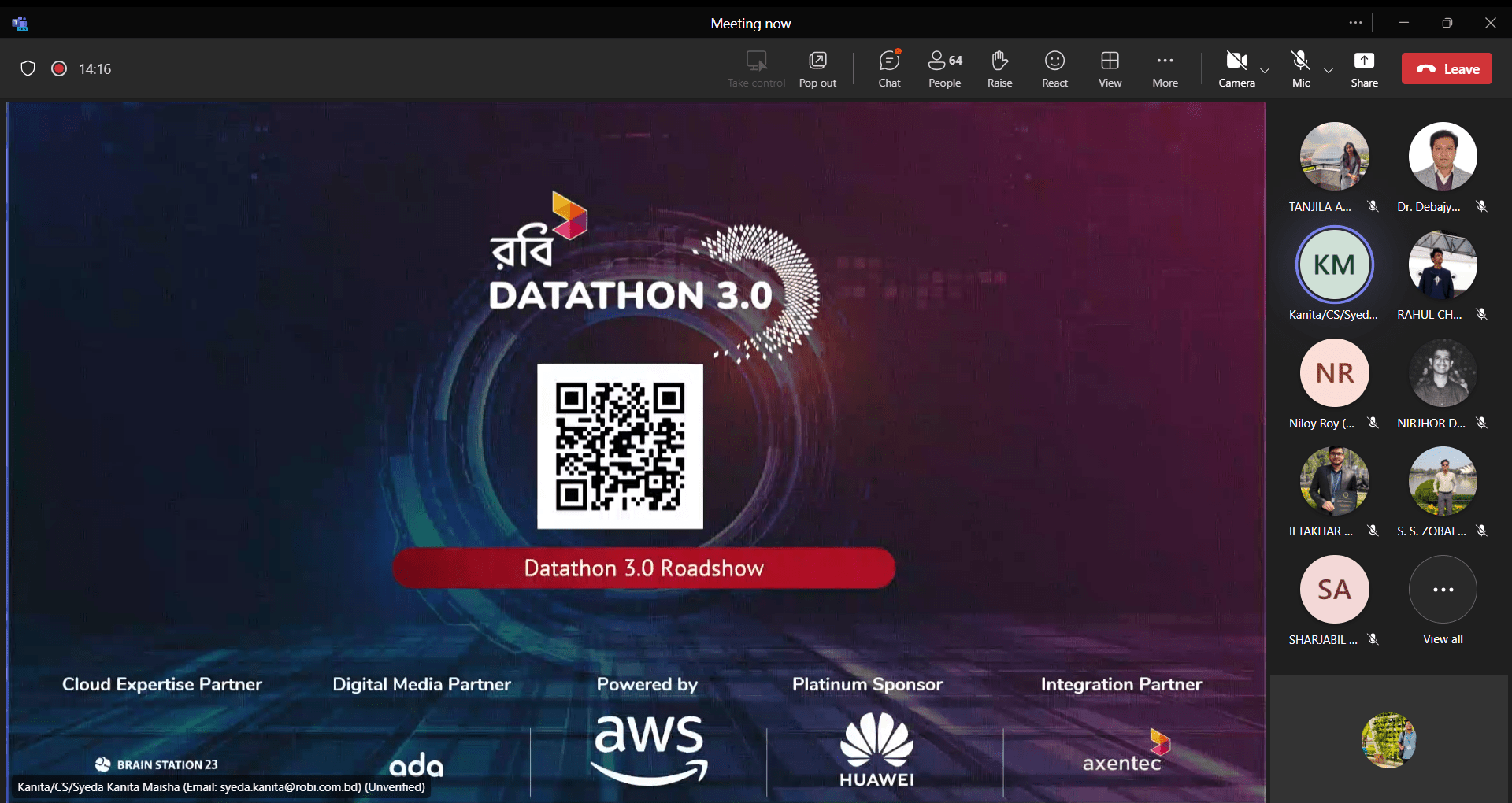Leave the meeting
This screenshot has width=1512, height=803.
click(1447, 68)
